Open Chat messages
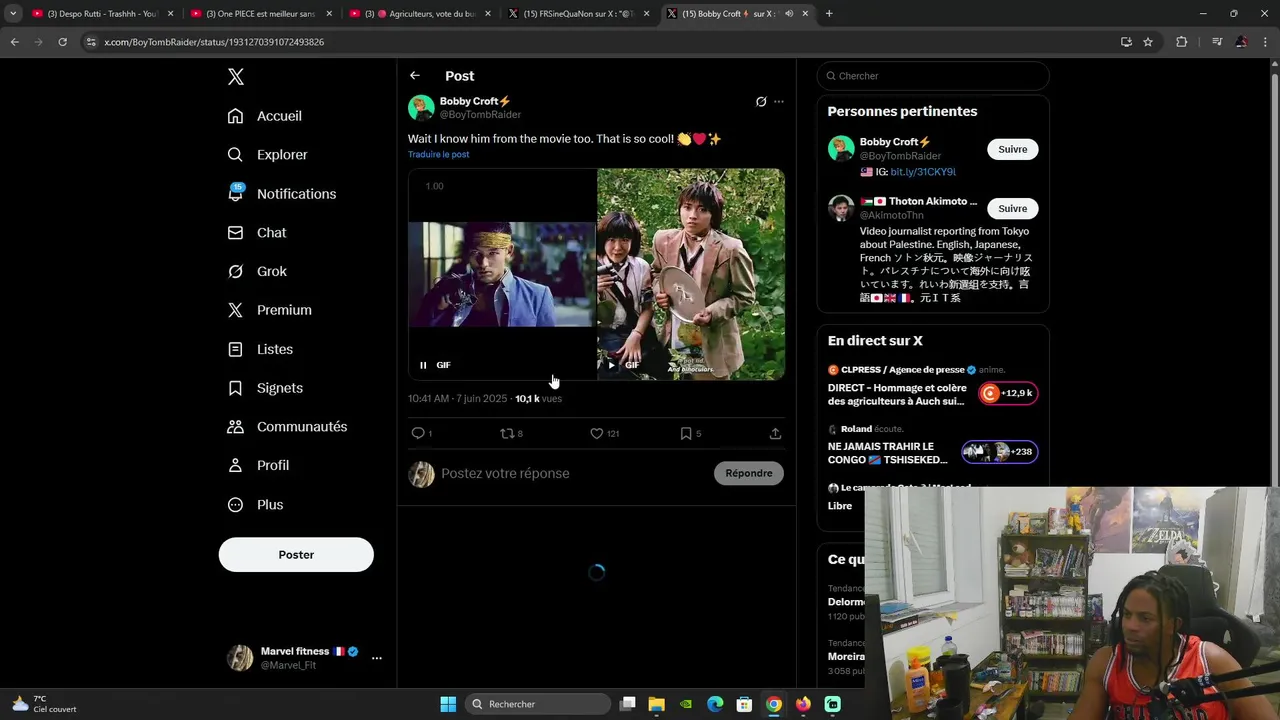Image resolution: width=1280 pixels, height=720 pixels. 256,233
